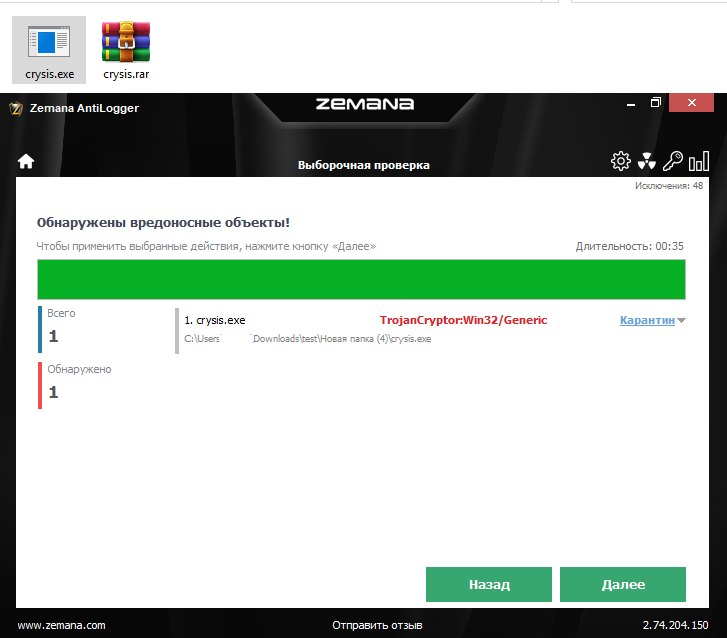727x638 pixels.
Task: Click Отправить отзыв feedback link
Action: (x=377, y=625)
